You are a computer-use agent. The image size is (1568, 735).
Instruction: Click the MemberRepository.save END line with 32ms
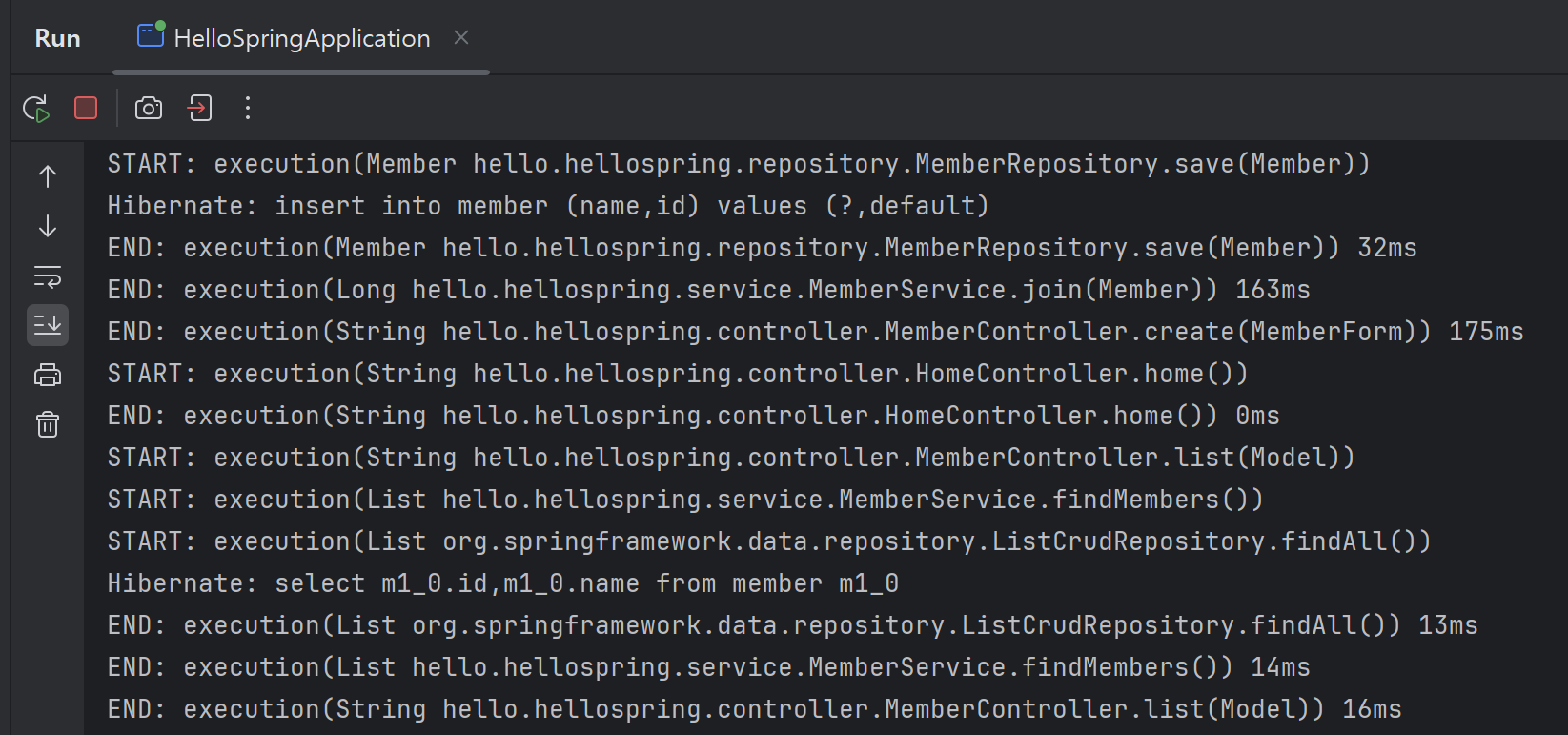[x=762, y=248]
